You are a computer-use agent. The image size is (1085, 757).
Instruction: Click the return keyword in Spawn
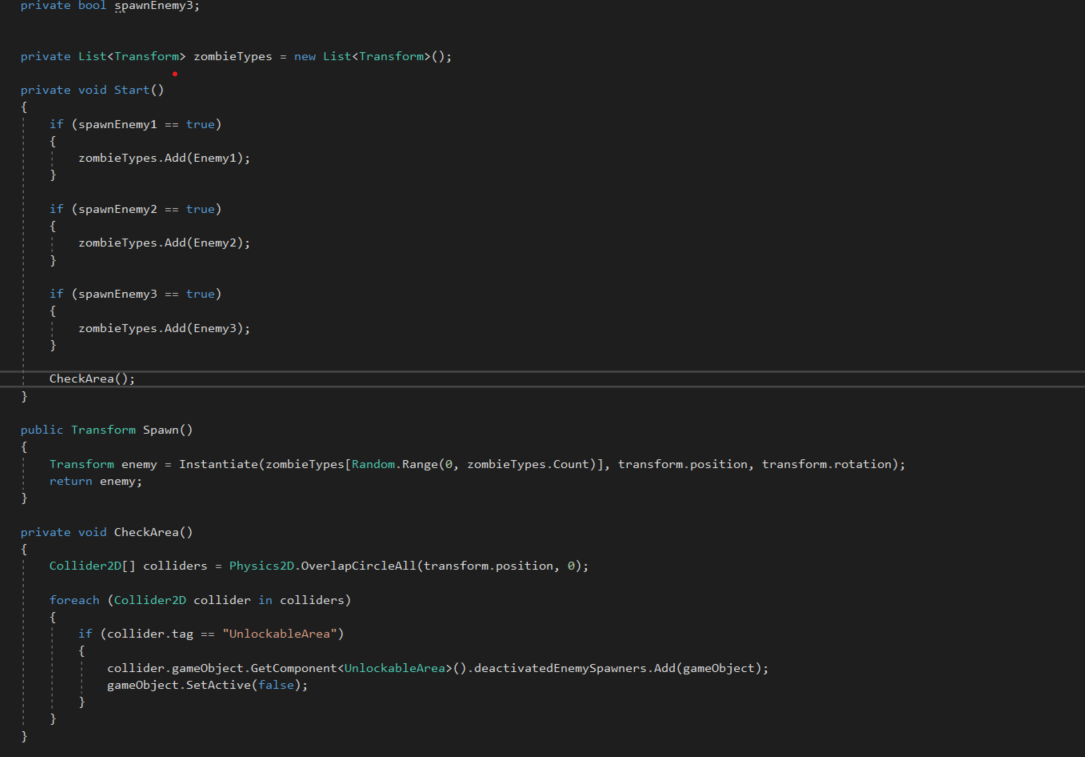point(70,481)
